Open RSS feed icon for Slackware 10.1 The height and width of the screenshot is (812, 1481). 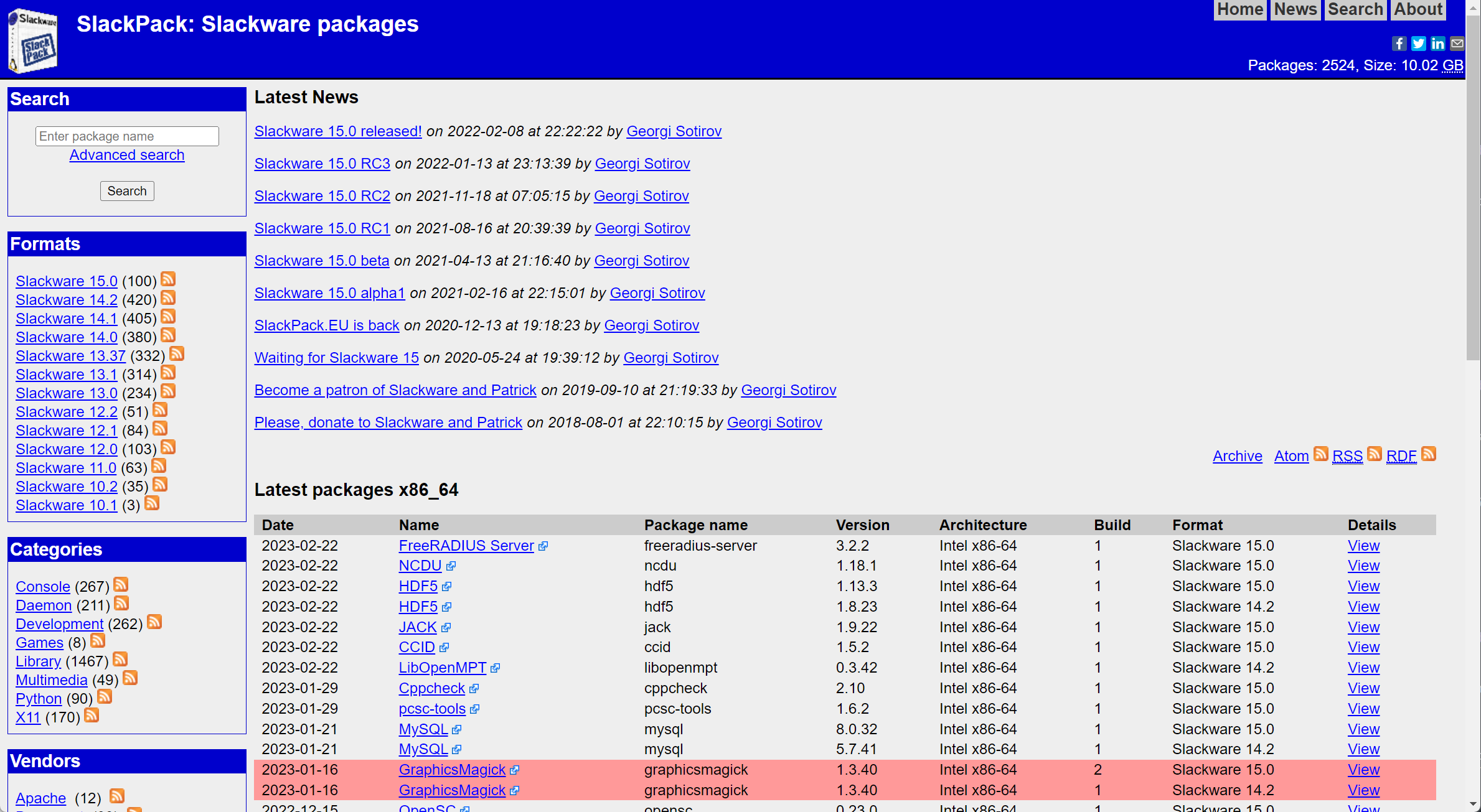[152, 503]
